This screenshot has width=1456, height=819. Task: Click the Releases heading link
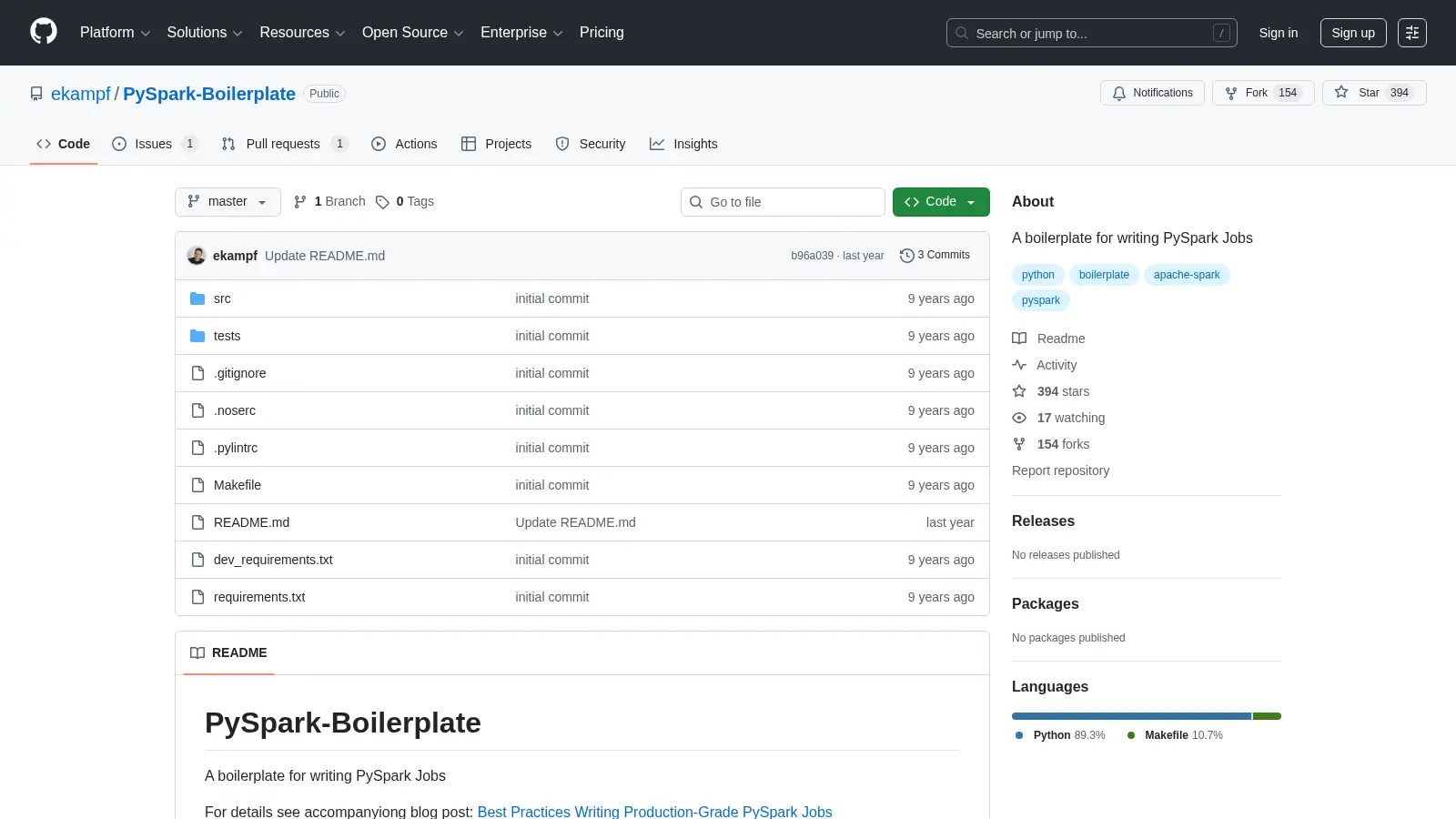pyautogui.click(x=1043, y=521)
